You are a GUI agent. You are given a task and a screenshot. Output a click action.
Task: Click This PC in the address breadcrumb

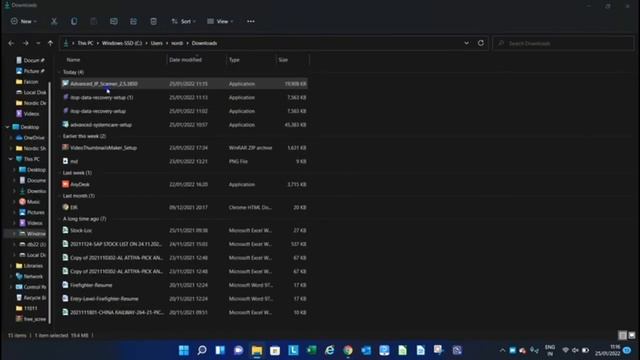pos(85,43)
